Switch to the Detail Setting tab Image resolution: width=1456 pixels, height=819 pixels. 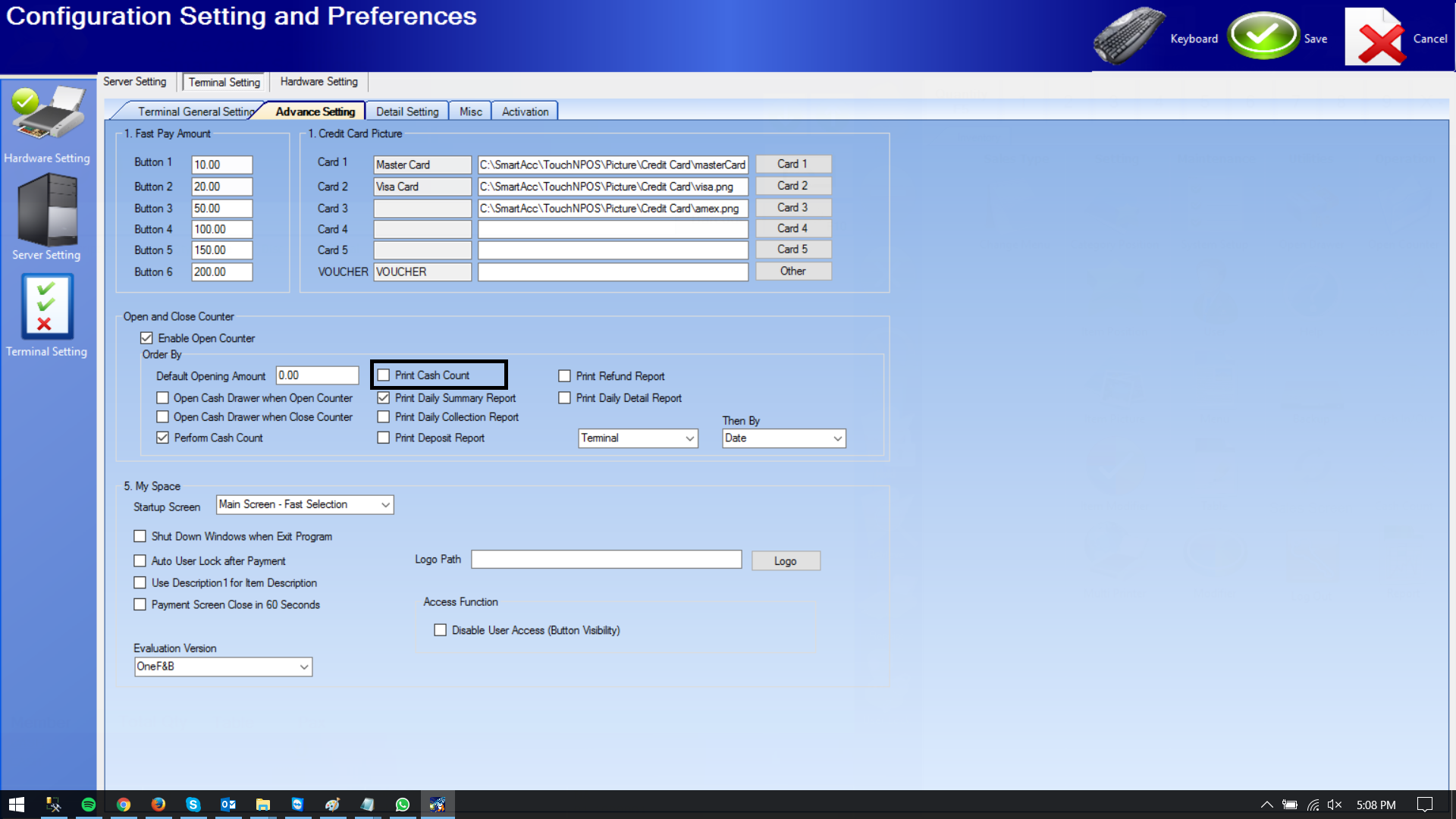click(x=407, y=111)
